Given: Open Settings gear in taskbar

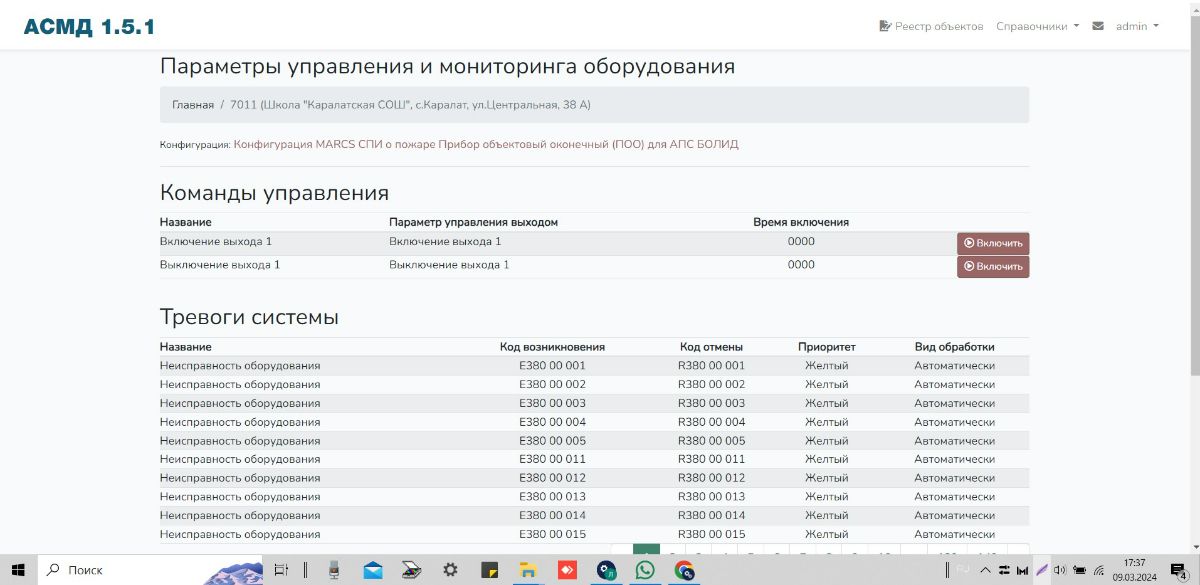Looking at the screenshot, I should pos(450,570).
